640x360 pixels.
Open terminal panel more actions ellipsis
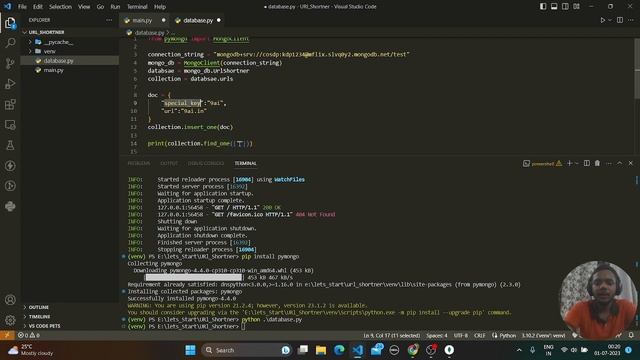609,163
